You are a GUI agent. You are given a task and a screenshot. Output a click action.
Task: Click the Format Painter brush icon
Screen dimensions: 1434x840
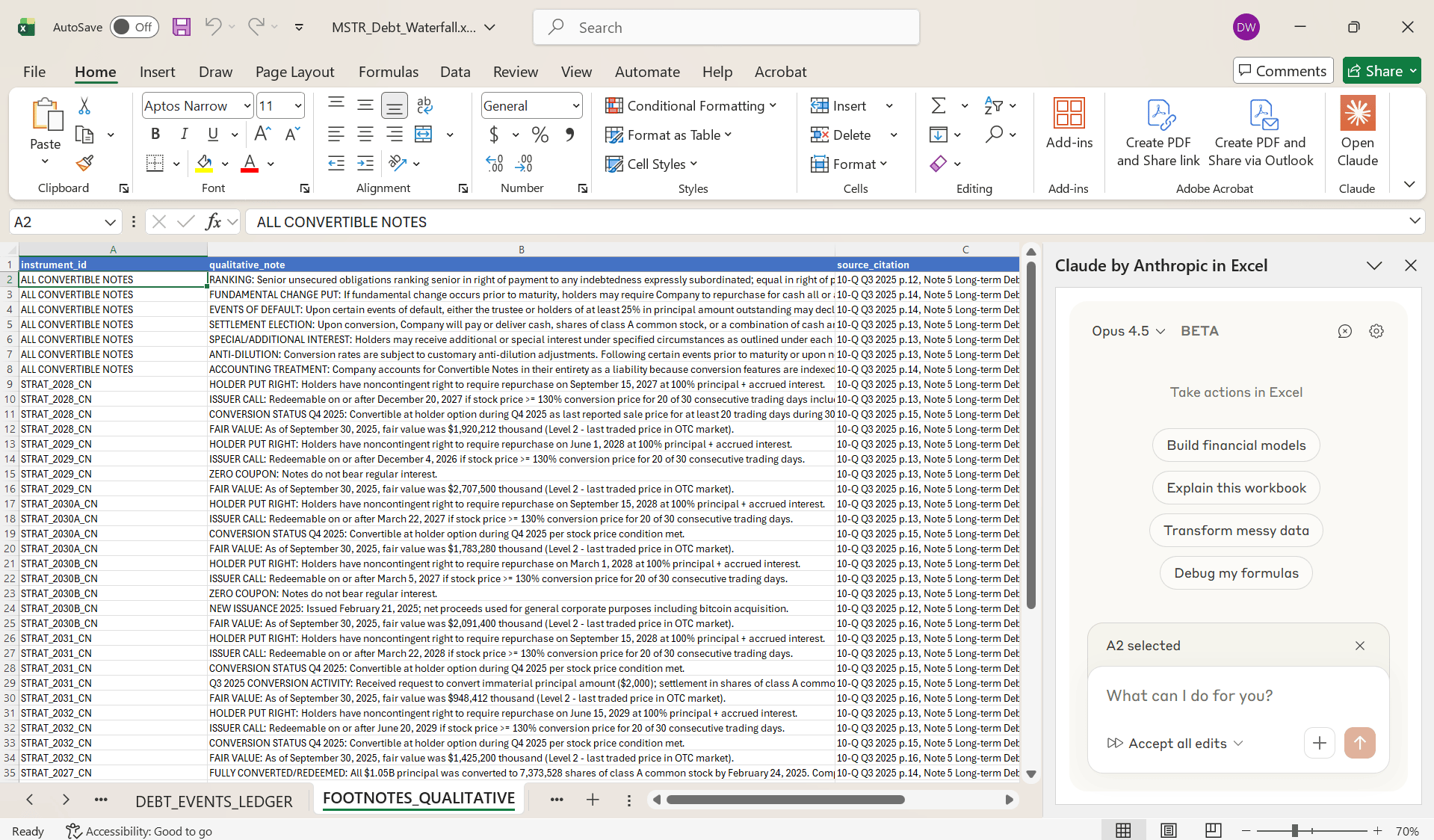84,163
